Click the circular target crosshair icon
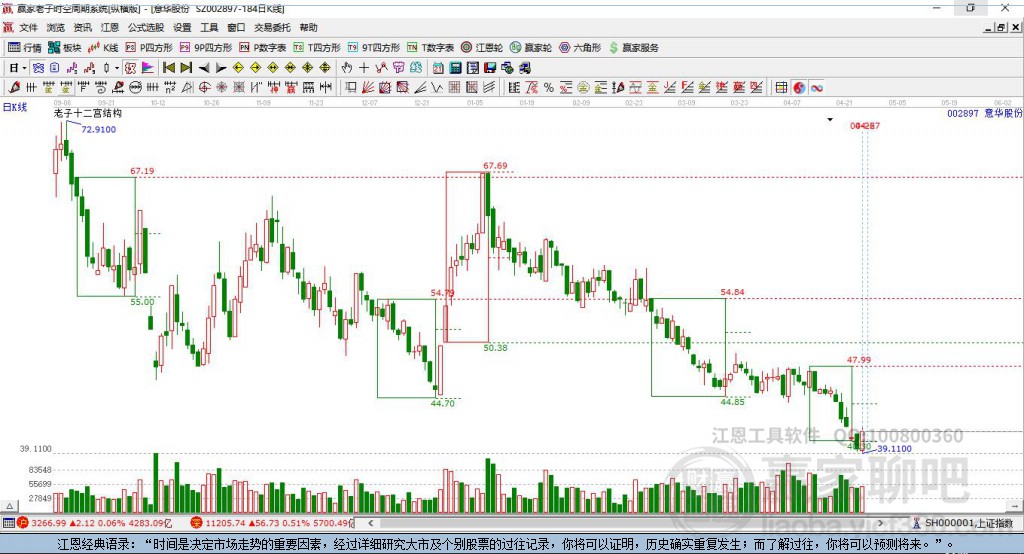Image resolution: width=1024 pixels, height=554 pixels. [x=204, y=88]
